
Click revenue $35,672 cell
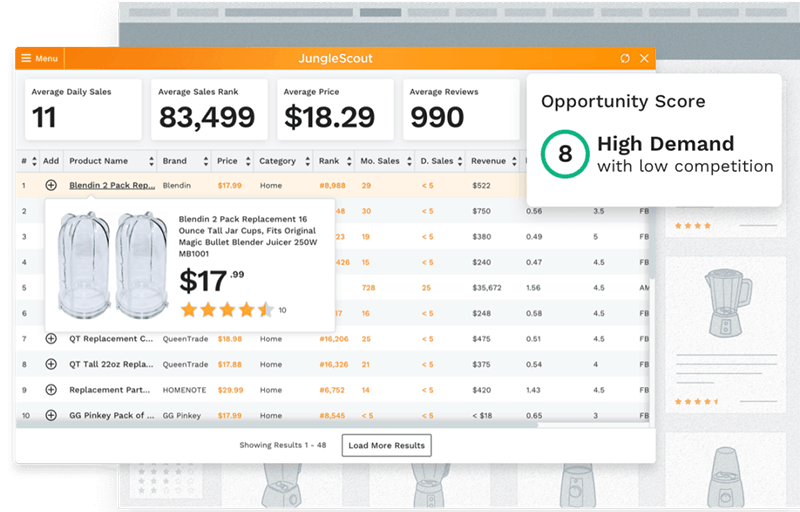(487, 288)
